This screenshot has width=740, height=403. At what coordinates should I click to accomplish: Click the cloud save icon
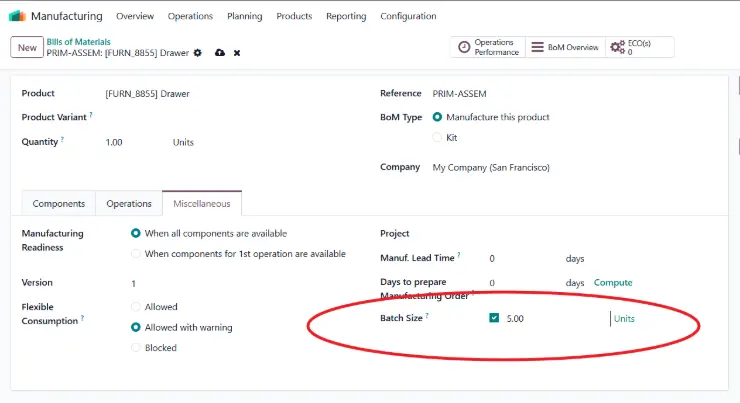219,53
